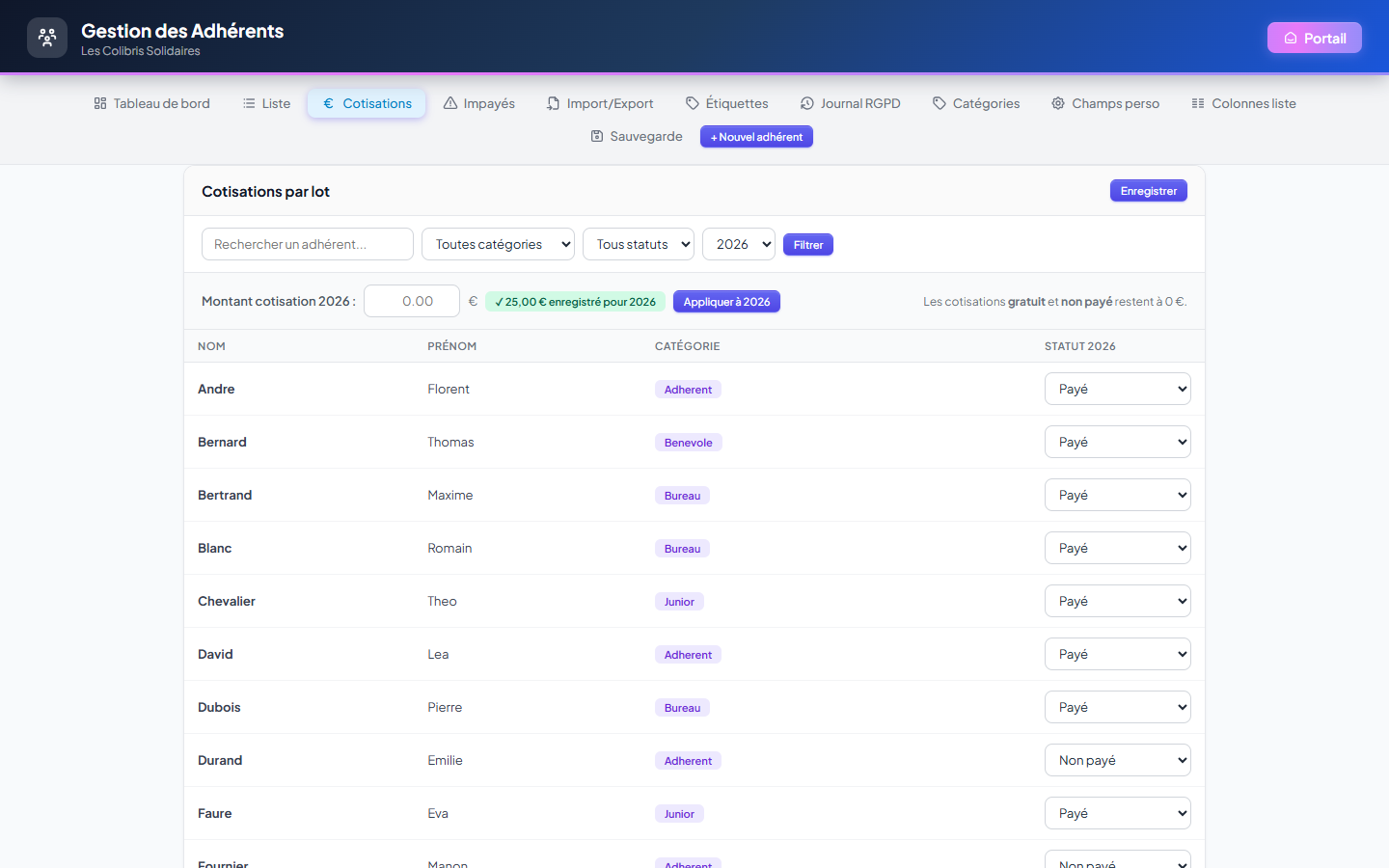Open the status dropdown for Blanc Romain
This screenshot has height=868, width=1389.
click(1118, 548)
